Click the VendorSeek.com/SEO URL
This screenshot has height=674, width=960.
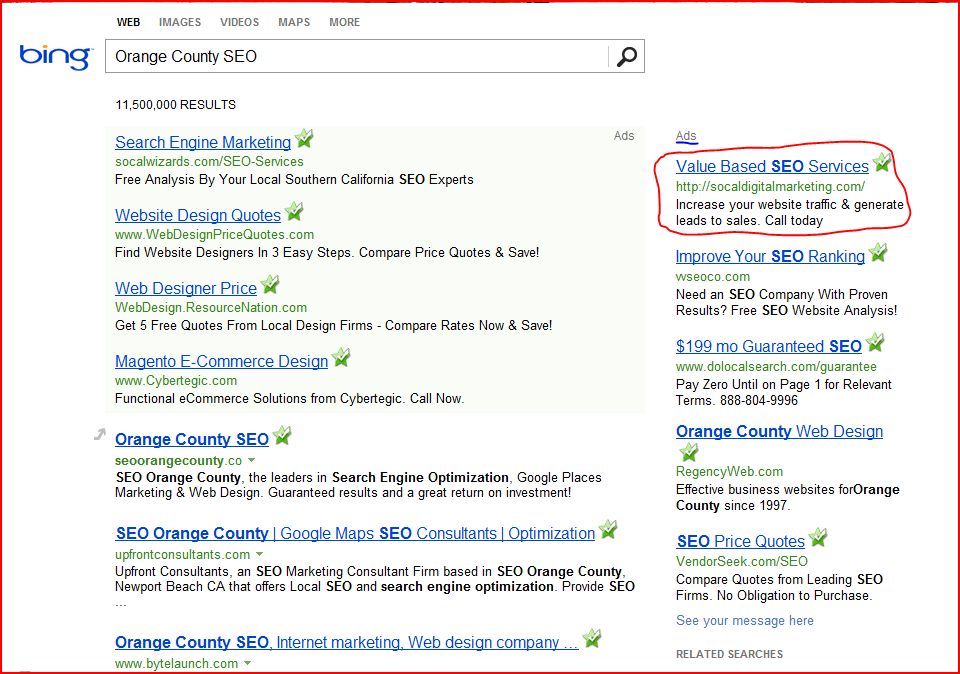741,561
